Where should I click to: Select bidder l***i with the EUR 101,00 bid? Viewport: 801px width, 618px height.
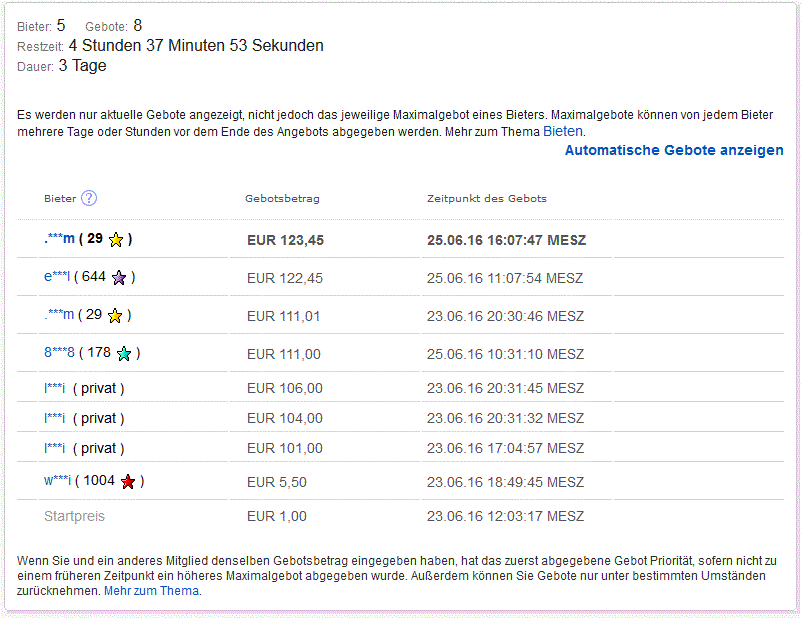tap(55, 448)
